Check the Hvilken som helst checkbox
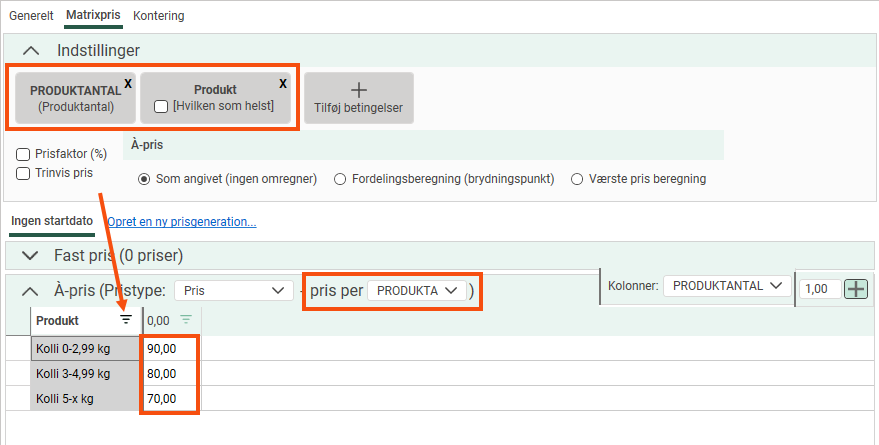Viewport: 879px width, 445px height. [161, 106]
